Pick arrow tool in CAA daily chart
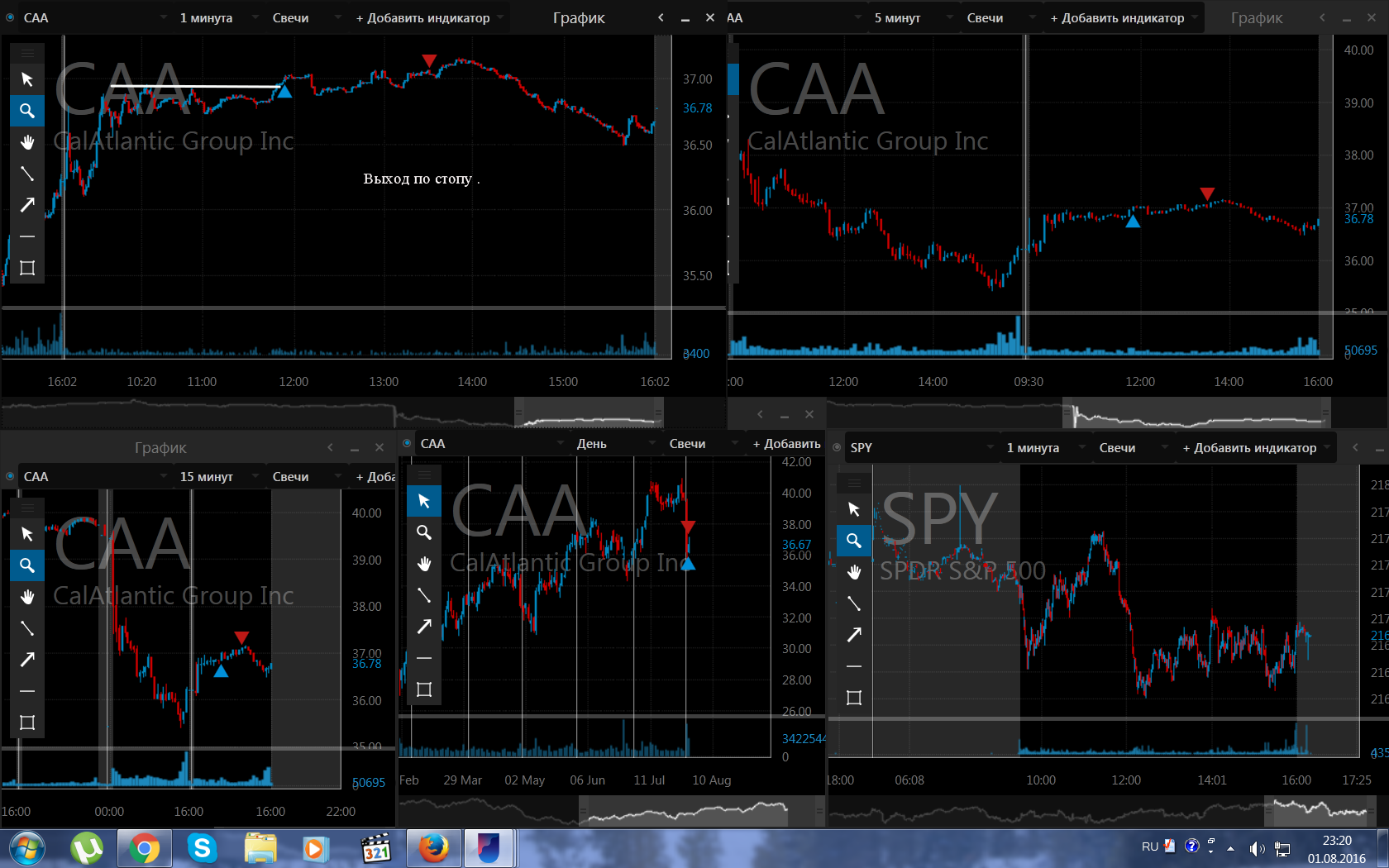This screenshot has height=868, width=1389. point(424,627)
